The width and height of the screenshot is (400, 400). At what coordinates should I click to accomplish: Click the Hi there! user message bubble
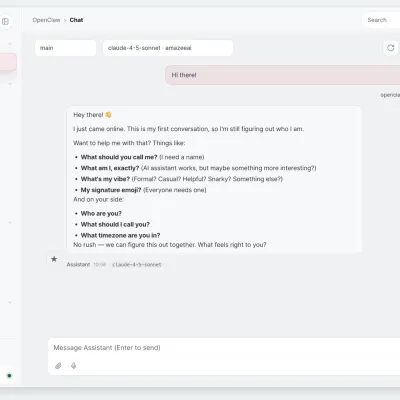coord(283,75)
